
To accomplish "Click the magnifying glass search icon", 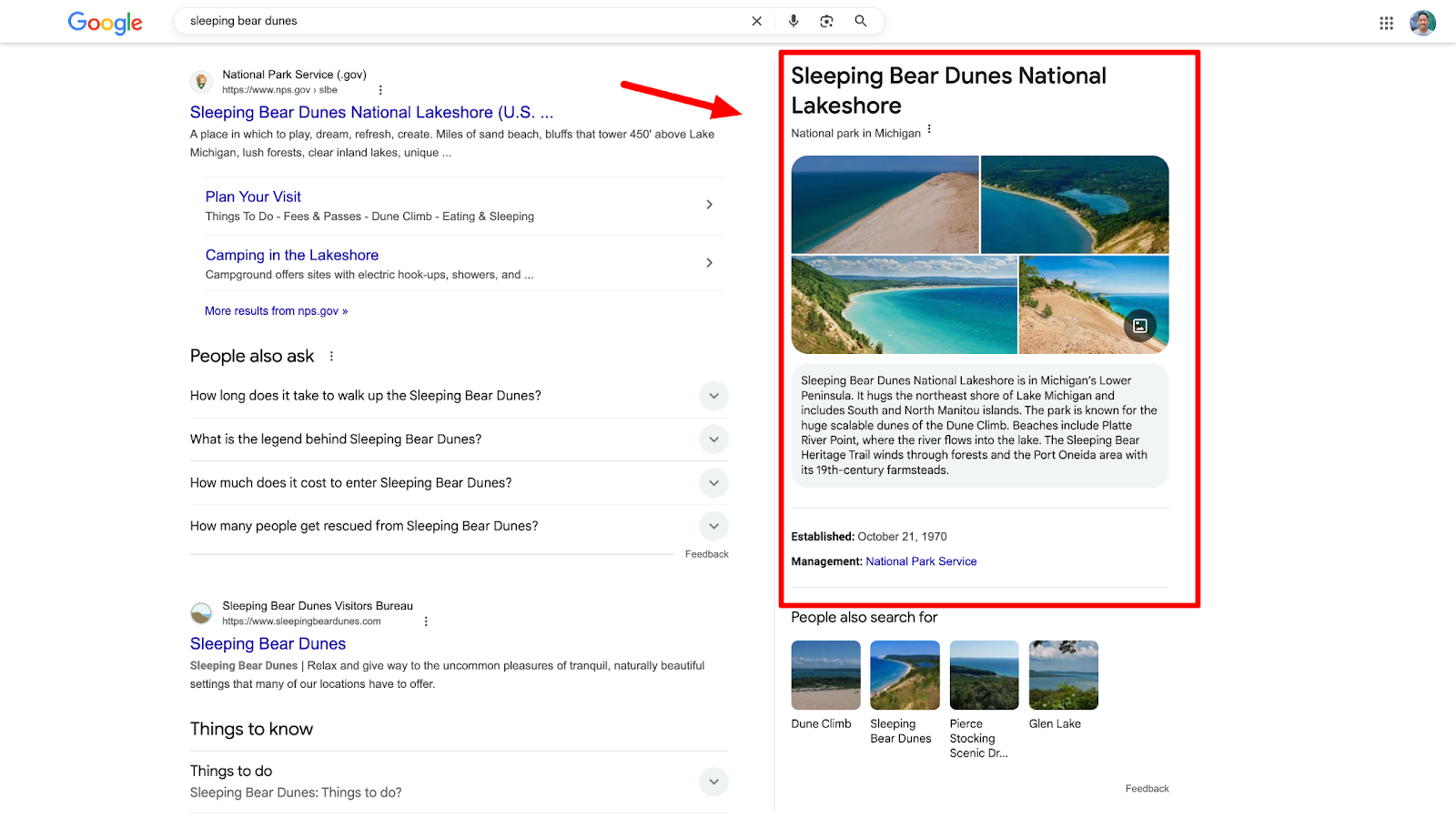I will (x=861, y=21).
